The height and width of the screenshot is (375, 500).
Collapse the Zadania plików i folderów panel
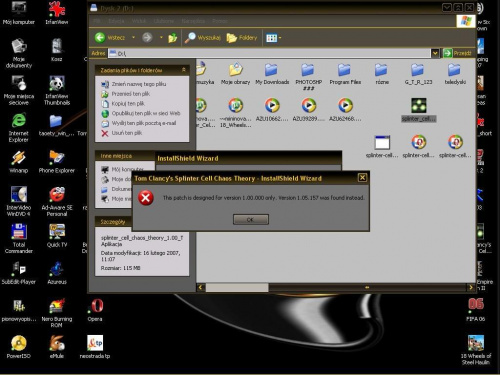click(183, 70)
